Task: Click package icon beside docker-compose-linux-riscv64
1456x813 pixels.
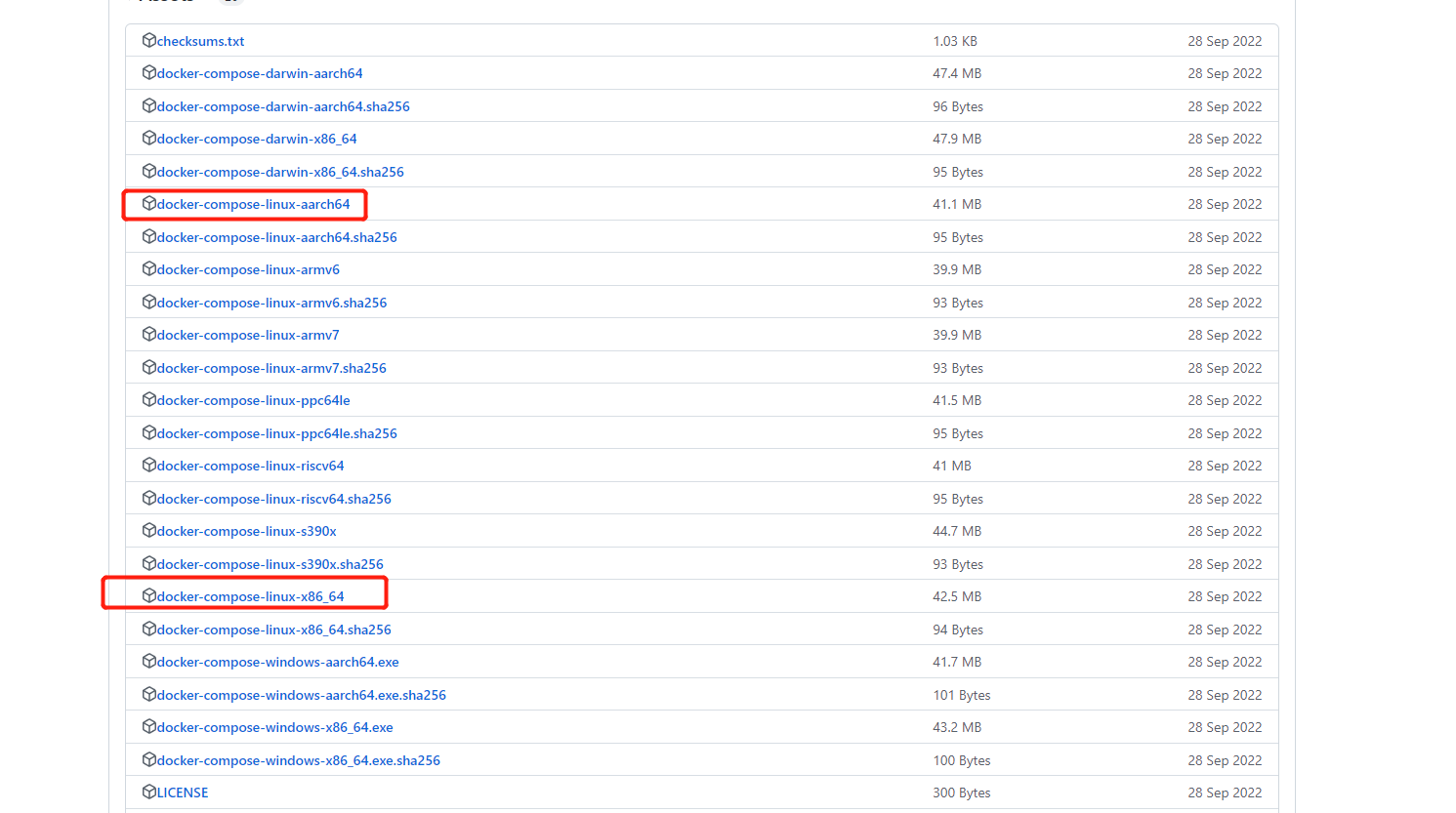Action: point(149,465)
